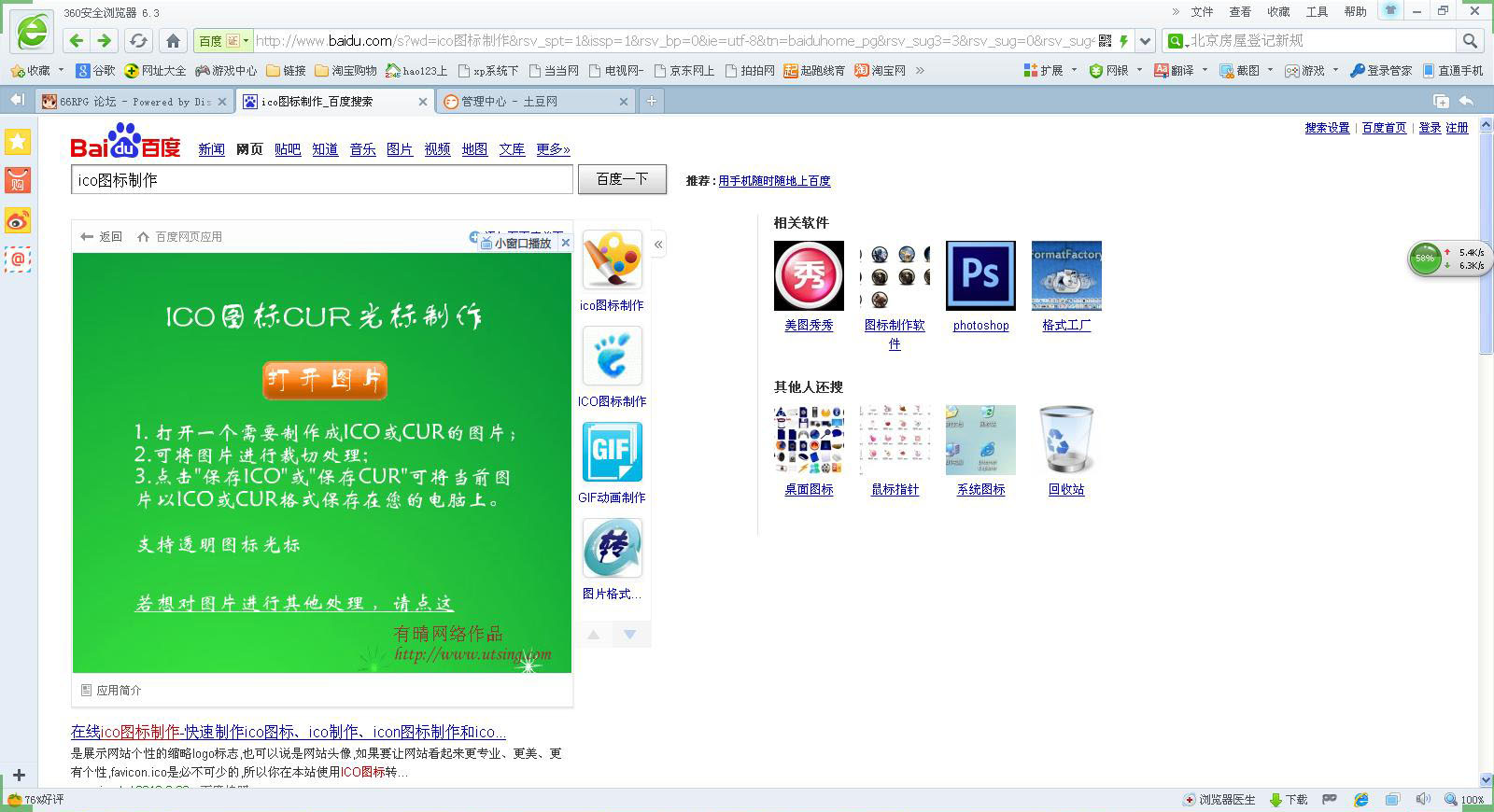Click the page vertical scrollbar thumb

[1487, 245]
